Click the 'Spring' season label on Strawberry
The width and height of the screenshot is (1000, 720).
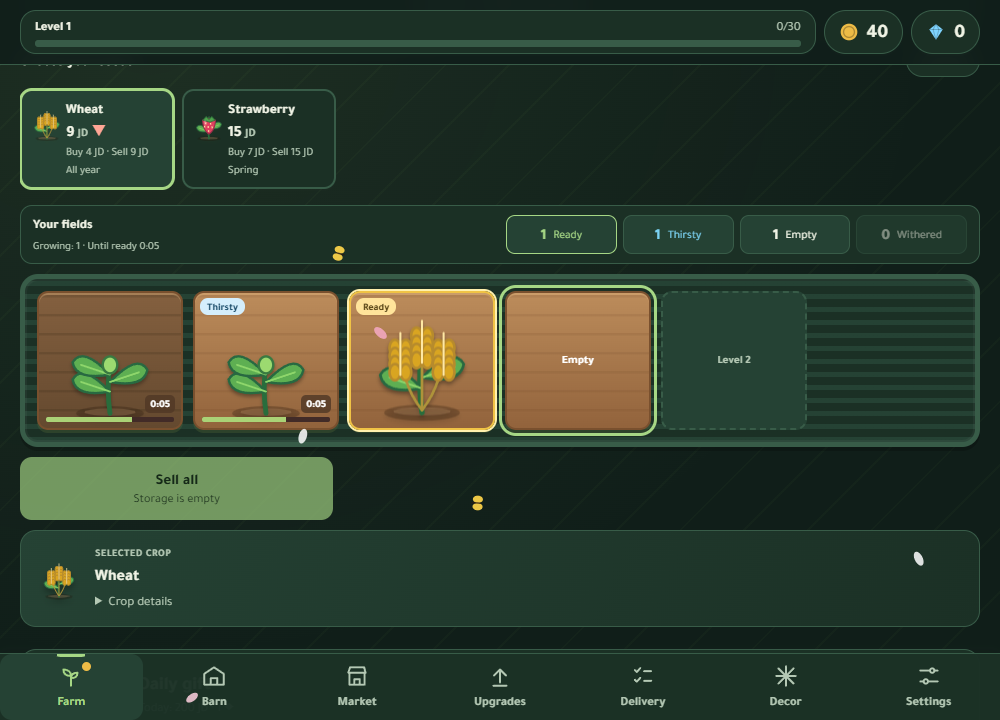coord(243,170)
